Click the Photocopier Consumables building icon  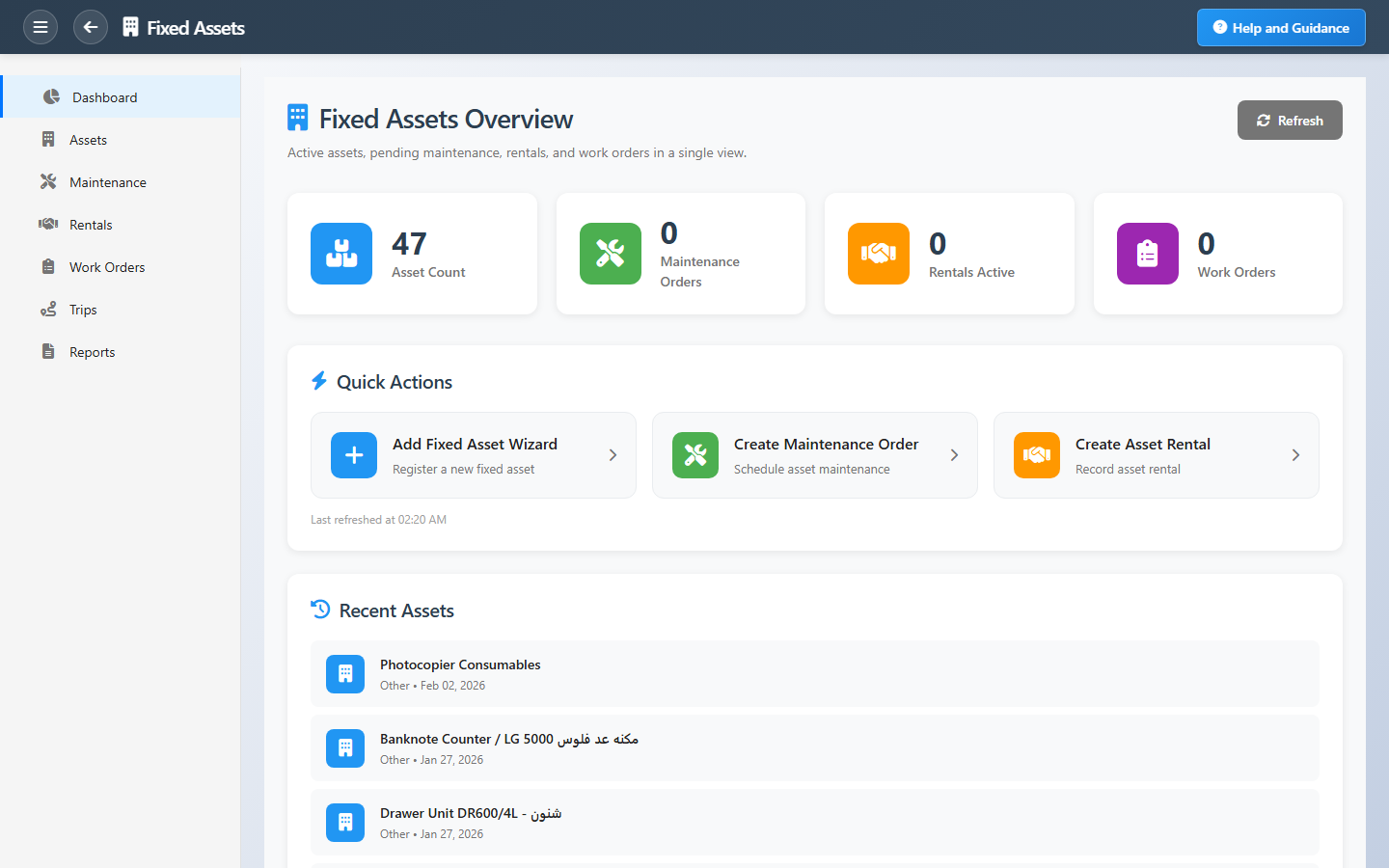[345, 674]
